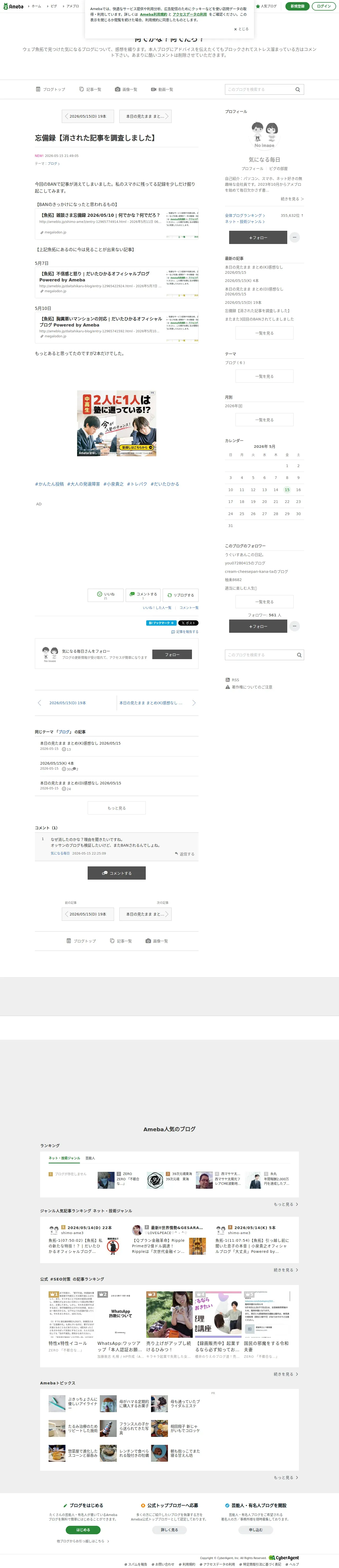Click the ログイン button in the header
339x1568 pixels.
(x=324, y=6)
